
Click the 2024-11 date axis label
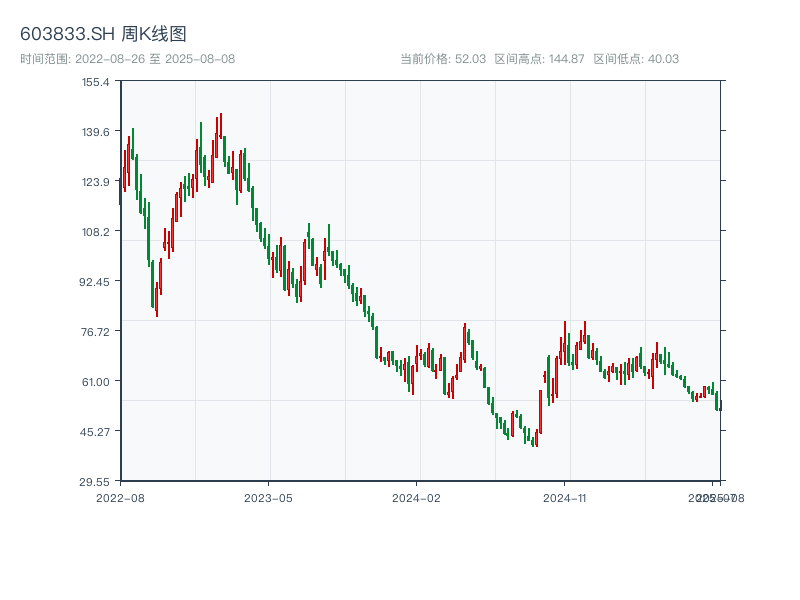(565, 497)
